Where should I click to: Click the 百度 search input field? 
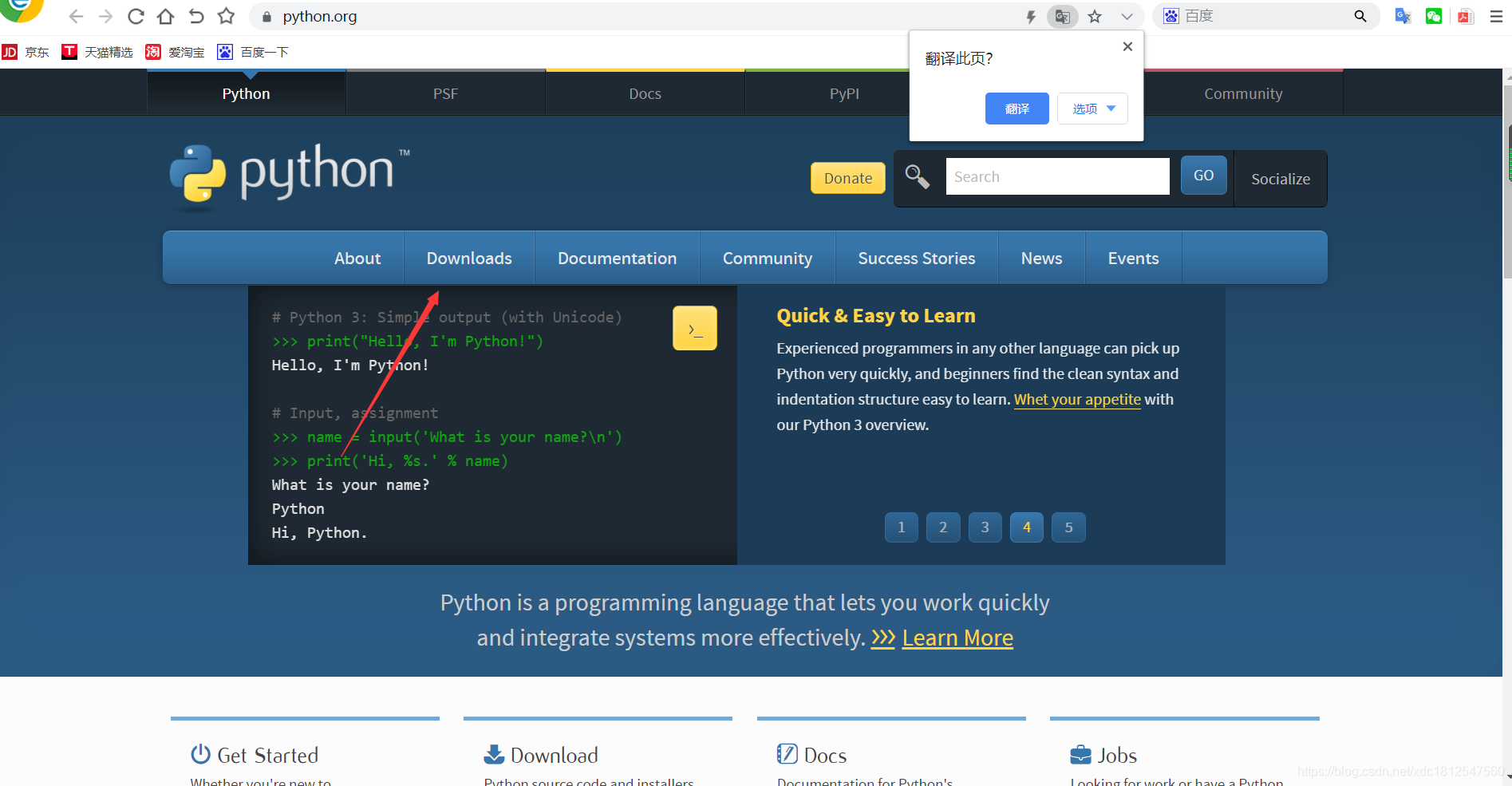1265,16
